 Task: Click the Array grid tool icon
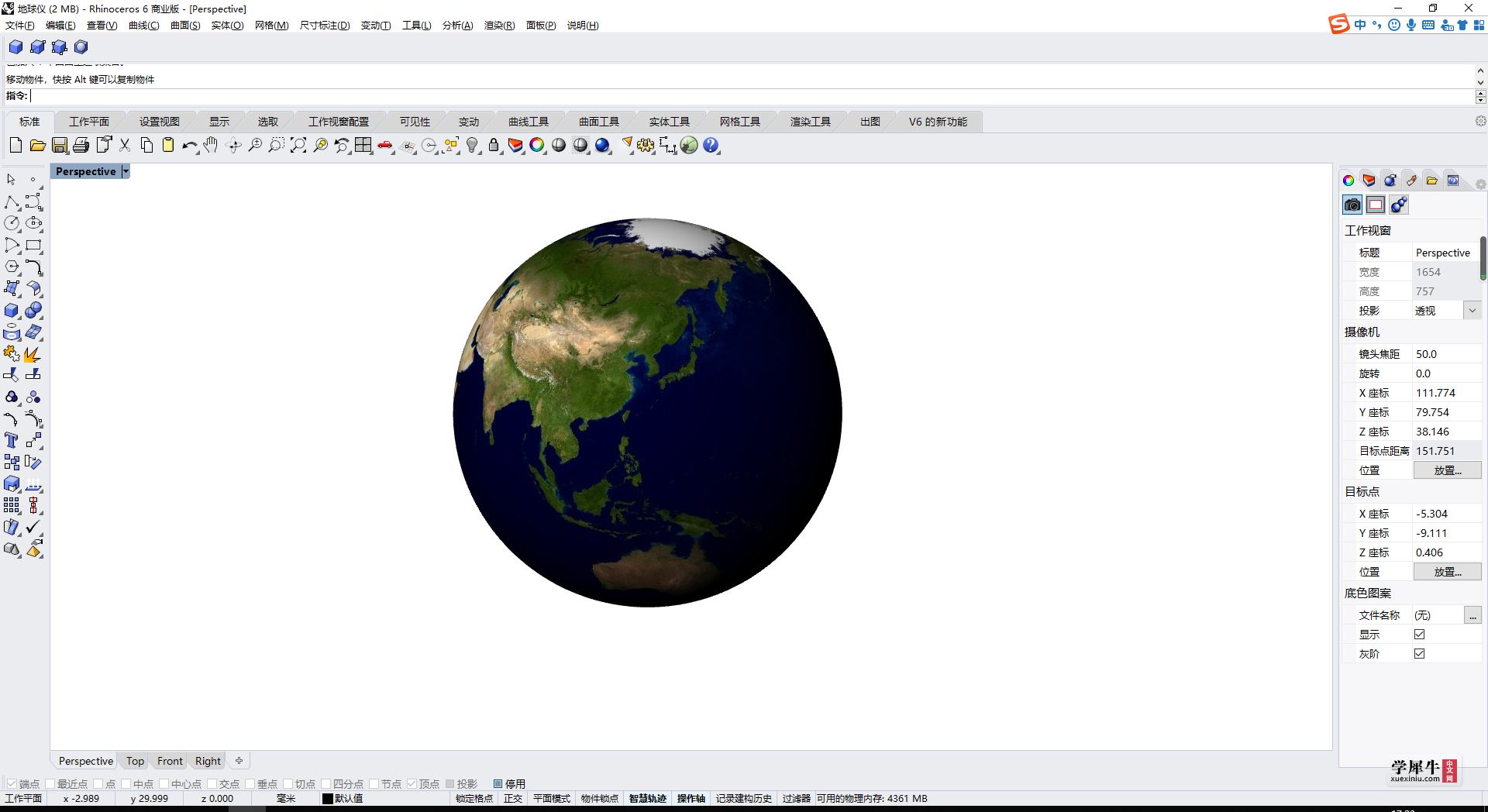(x=12, y=506)
